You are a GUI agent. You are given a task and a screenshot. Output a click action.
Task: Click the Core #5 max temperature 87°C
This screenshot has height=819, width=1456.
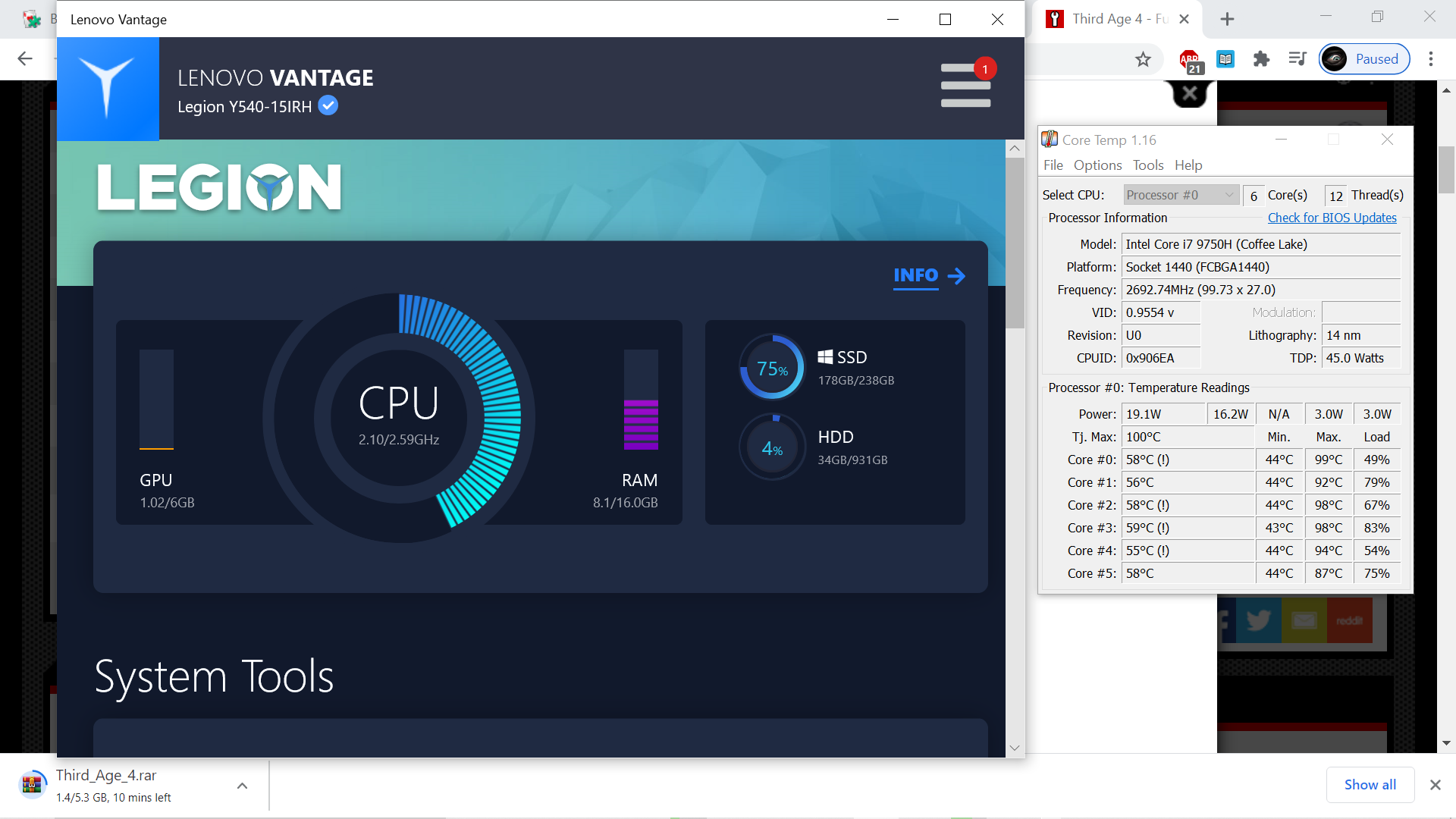(1328, 573)
